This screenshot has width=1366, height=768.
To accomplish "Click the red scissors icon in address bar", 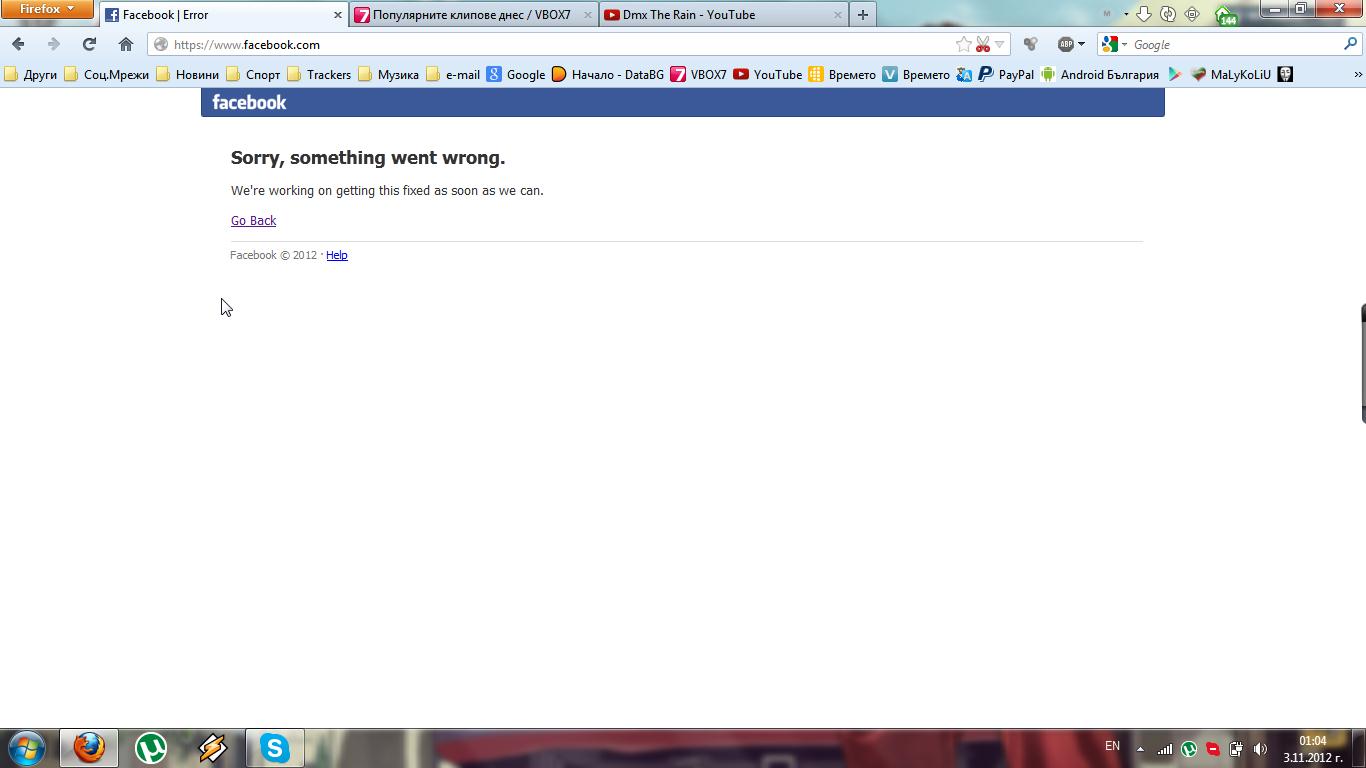I will 982,44.
